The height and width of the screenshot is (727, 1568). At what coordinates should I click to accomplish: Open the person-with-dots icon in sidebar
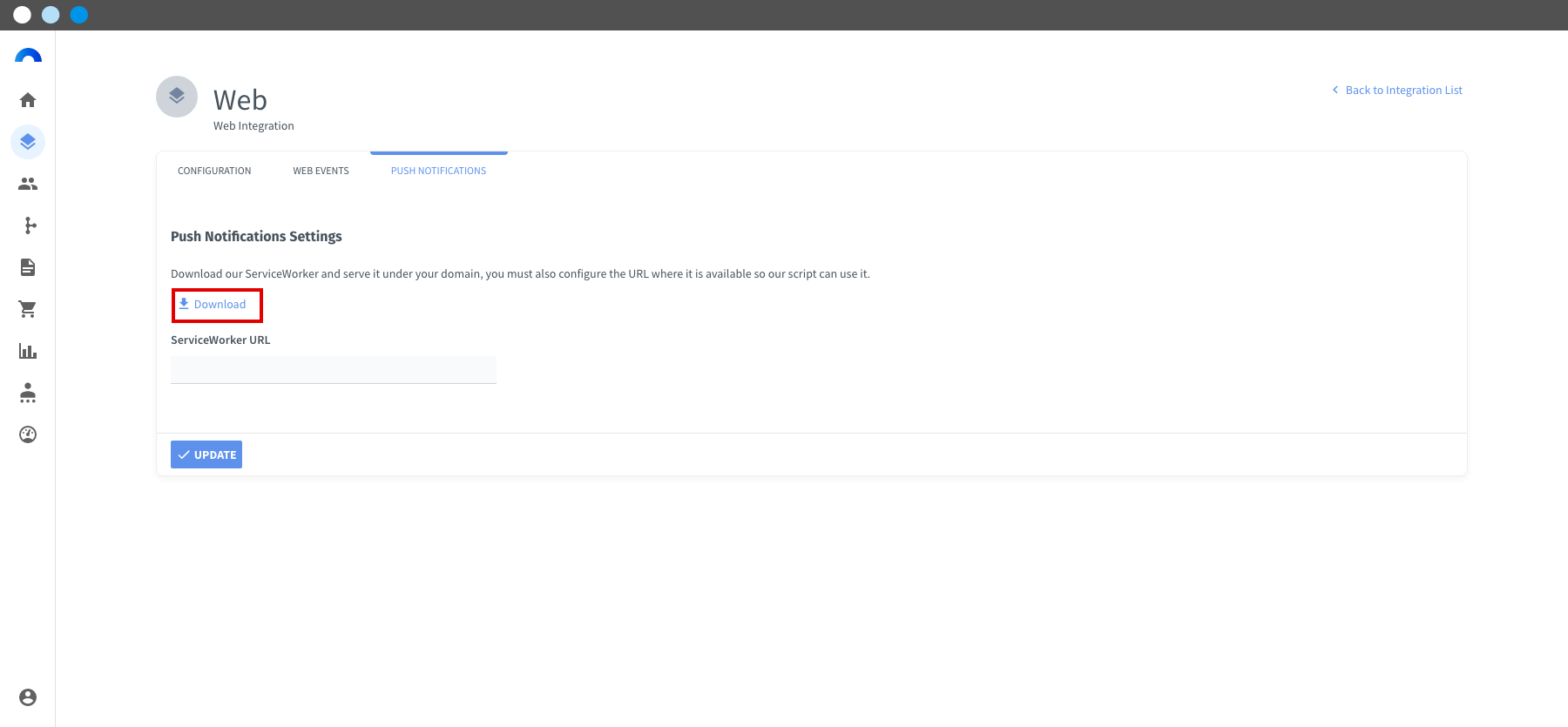(x=28, y=393)
